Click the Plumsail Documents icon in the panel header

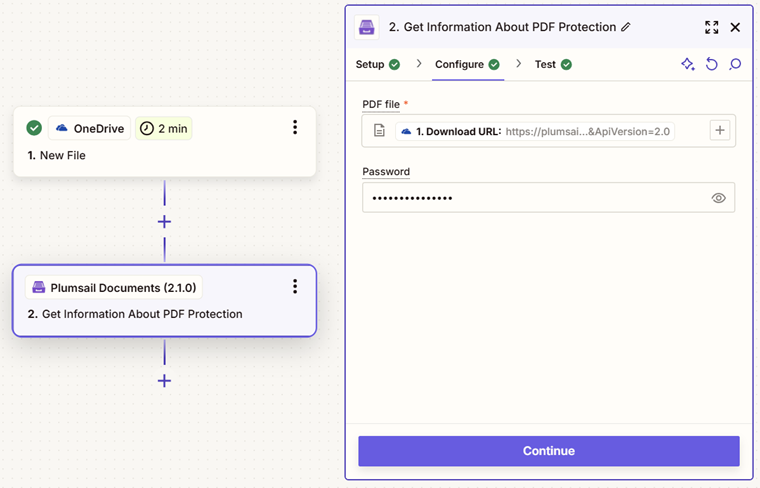[x=366, y=27]
